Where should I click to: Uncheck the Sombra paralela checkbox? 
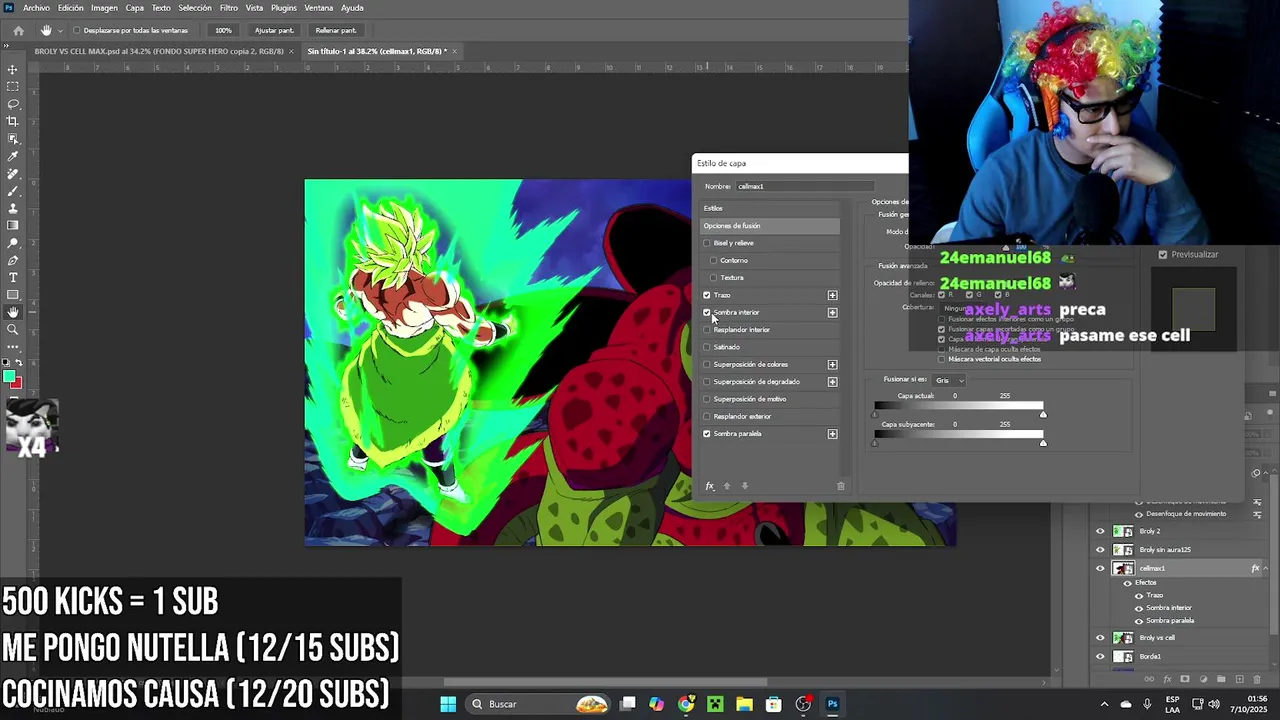click(707, 434)
